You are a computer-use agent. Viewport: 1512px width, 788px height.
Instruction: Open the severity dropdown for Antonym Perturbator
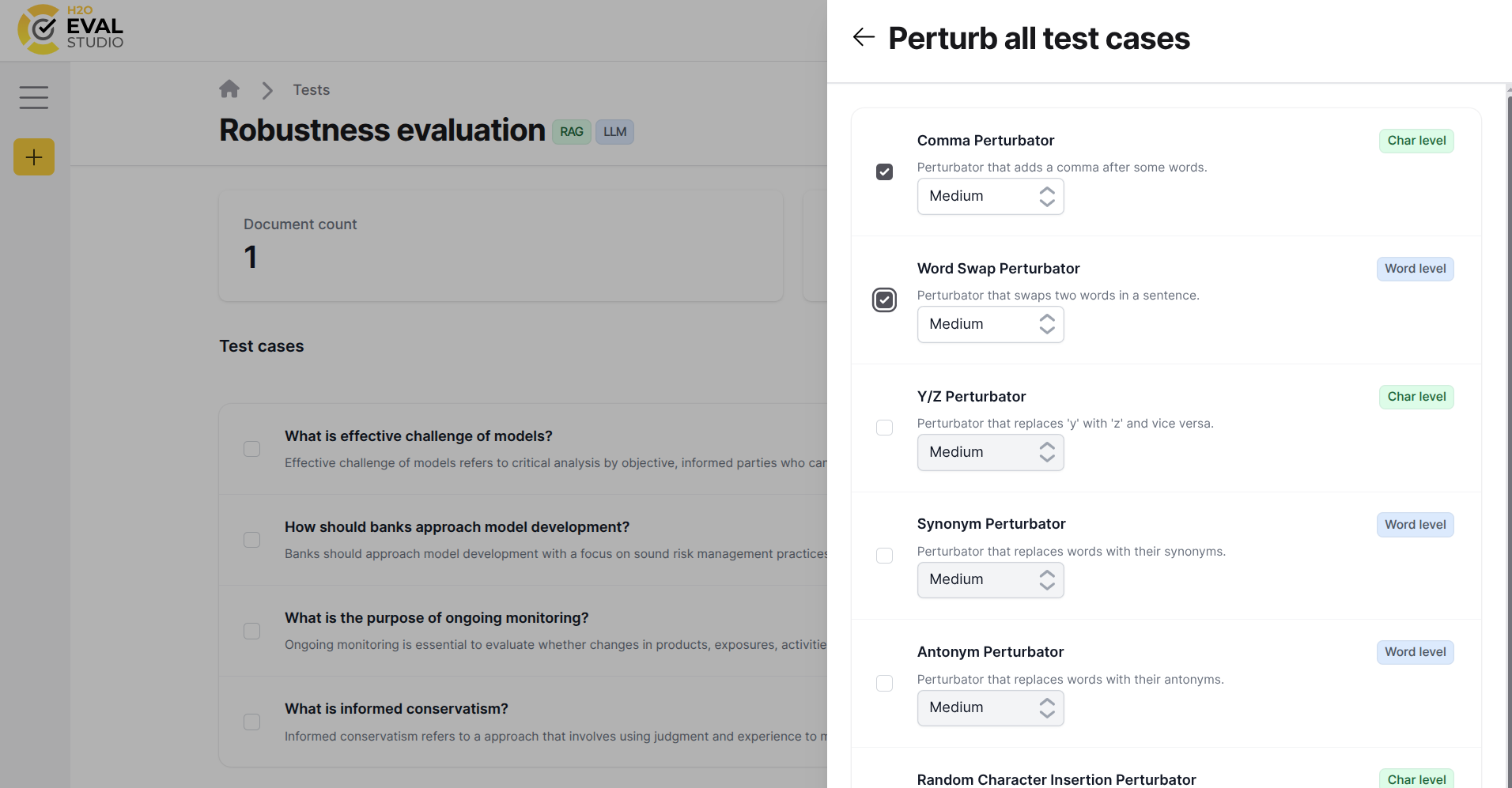coord(990,707)
